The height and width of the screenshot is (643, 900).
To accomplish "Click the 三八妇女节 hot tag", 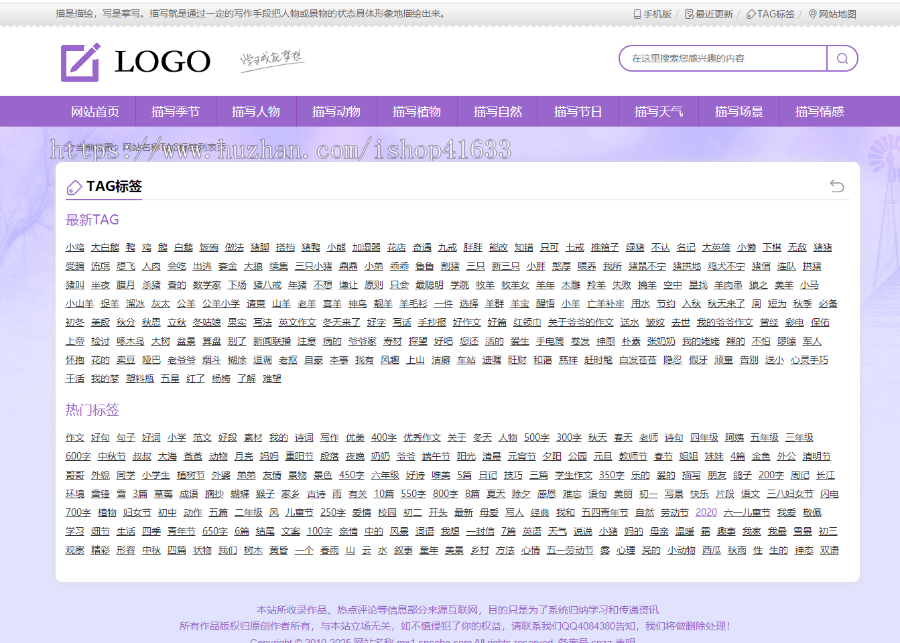I will click(x=790, y=494).
